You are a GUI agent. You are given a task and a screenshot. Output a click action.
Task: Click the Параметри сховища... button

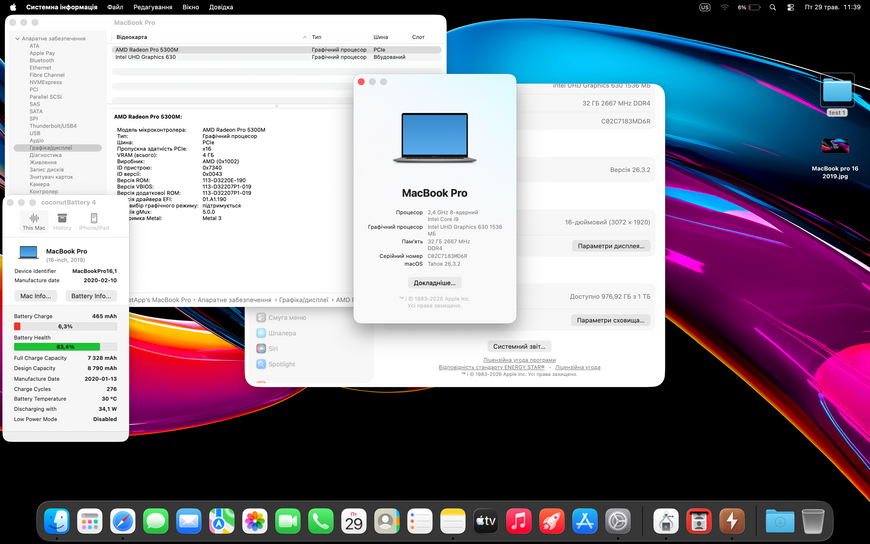(x=610, y=320)
